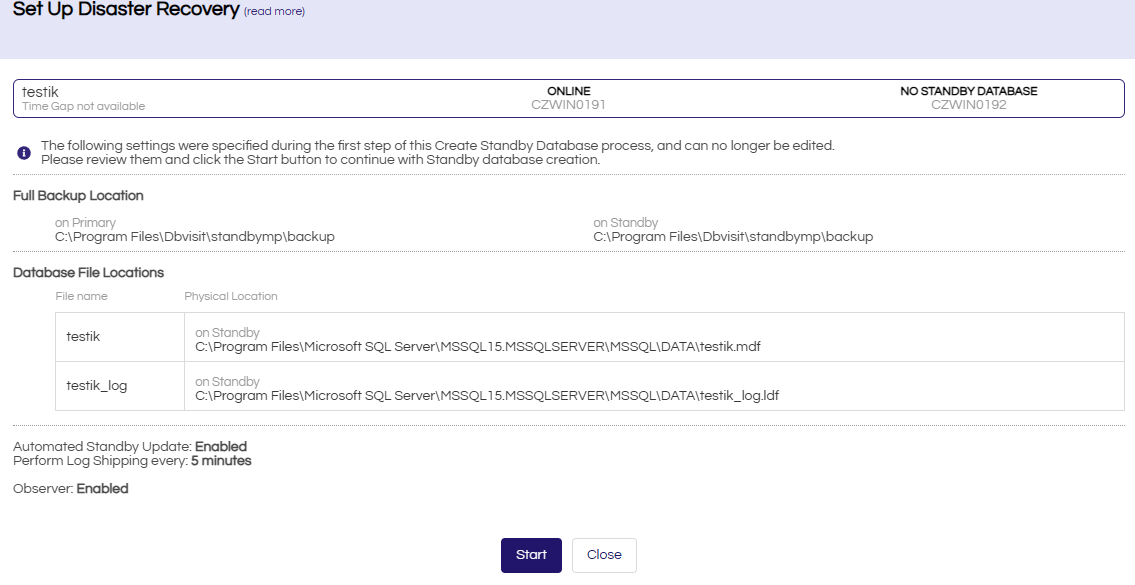1135x585 pixels.
Task: Click the Close button
Action: [604, 555]
